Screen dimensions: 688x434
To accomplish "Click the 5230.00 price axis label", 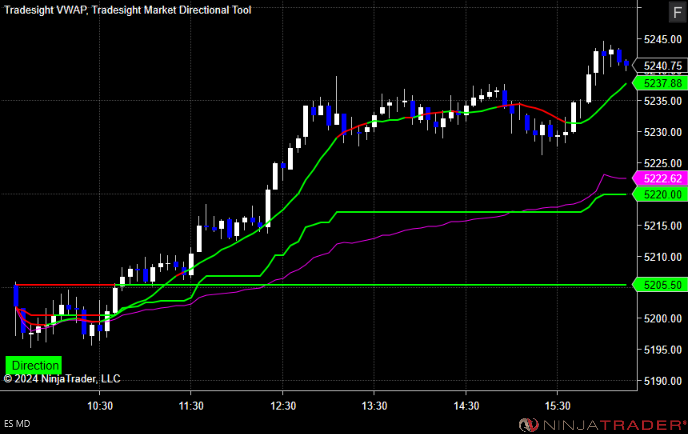I will tap(663, 132).
